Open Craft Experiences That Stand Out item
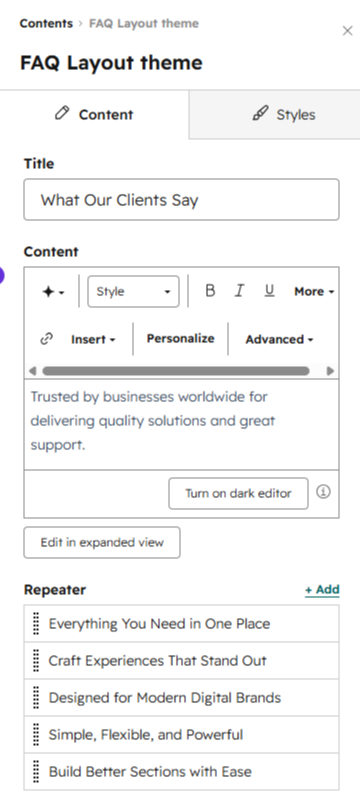 click(x=182, y=661)
